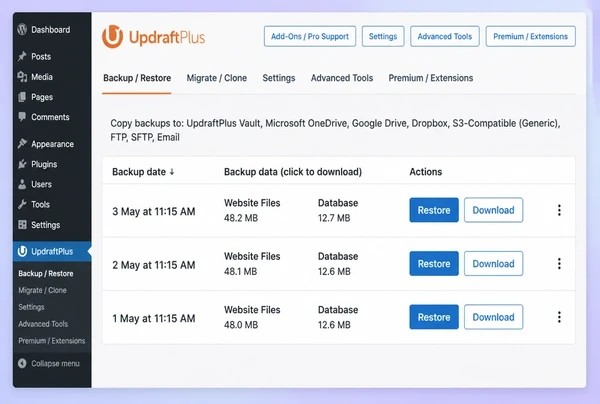Select UpdraftPlus in sidebar menu
The image size is (600, 404).
pos(52,251)
